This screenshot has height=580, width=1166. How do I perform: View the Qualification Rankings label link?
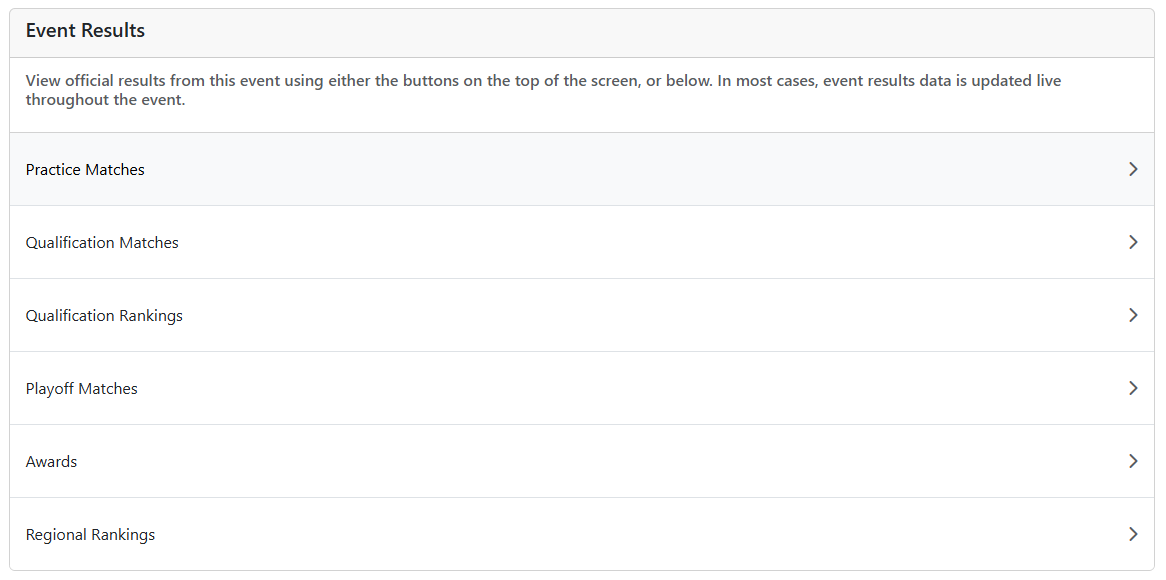tap(104, 316)
